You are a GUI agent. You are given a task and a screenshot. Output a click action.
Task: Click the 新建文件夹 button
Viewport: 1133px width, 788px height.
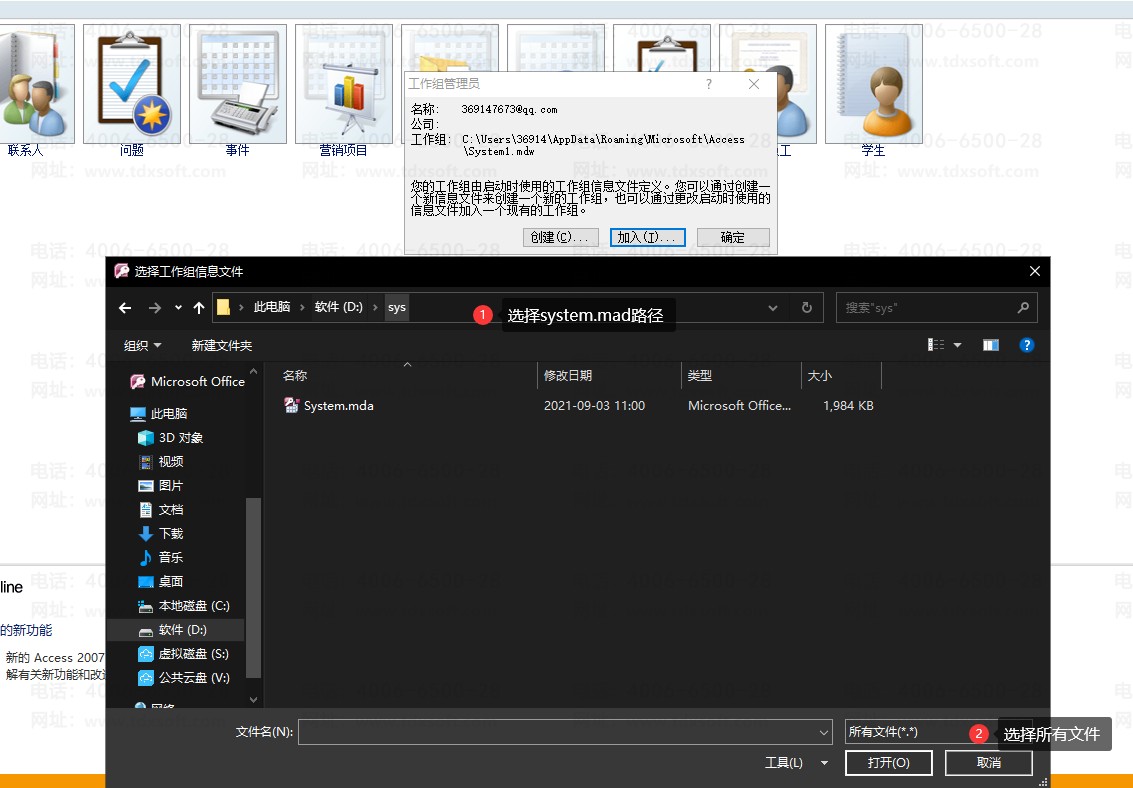[x=222, y=346]
